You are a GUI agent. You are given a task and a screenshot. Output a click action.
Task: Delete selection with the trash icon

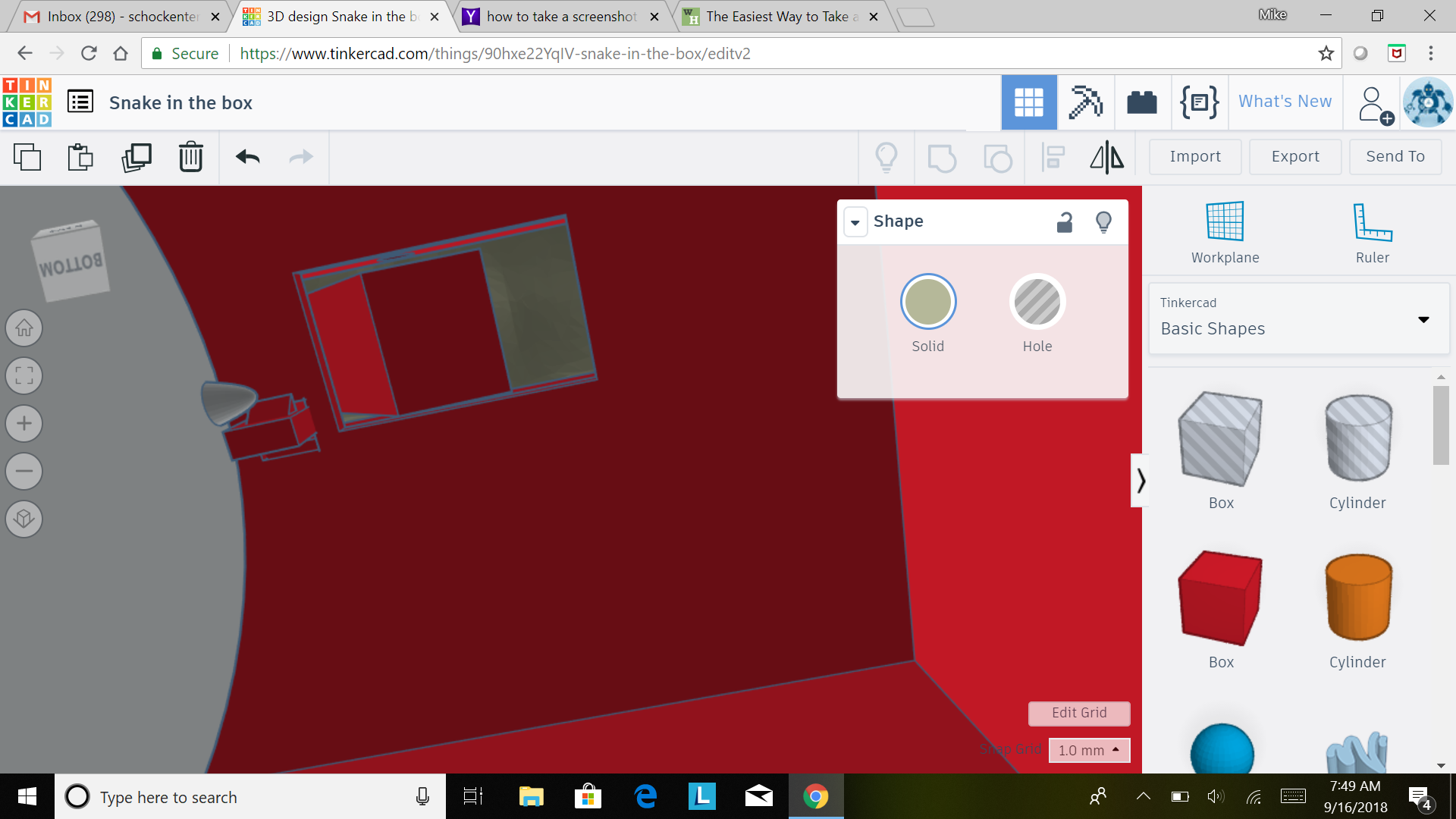pos(191,157)
